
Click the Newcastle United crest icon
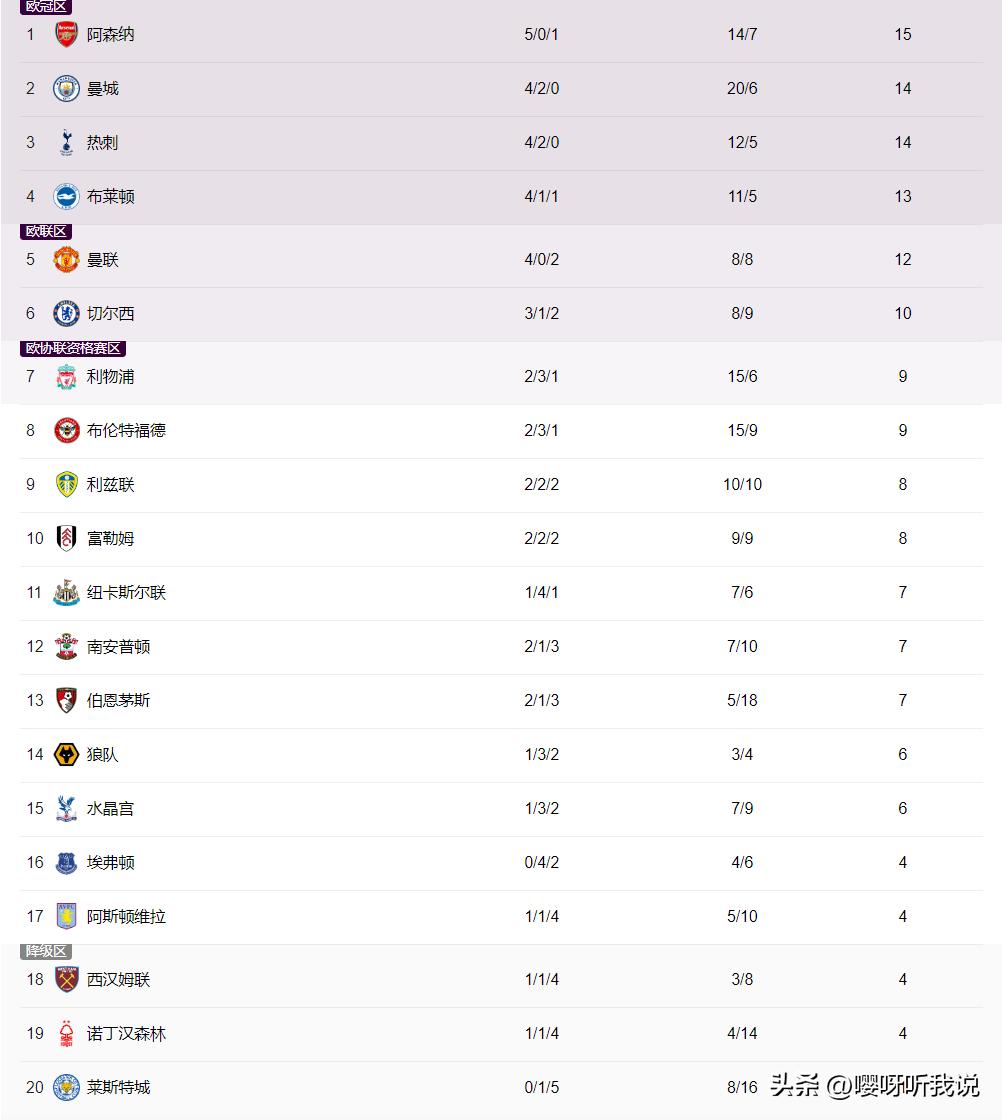(66, 592)
